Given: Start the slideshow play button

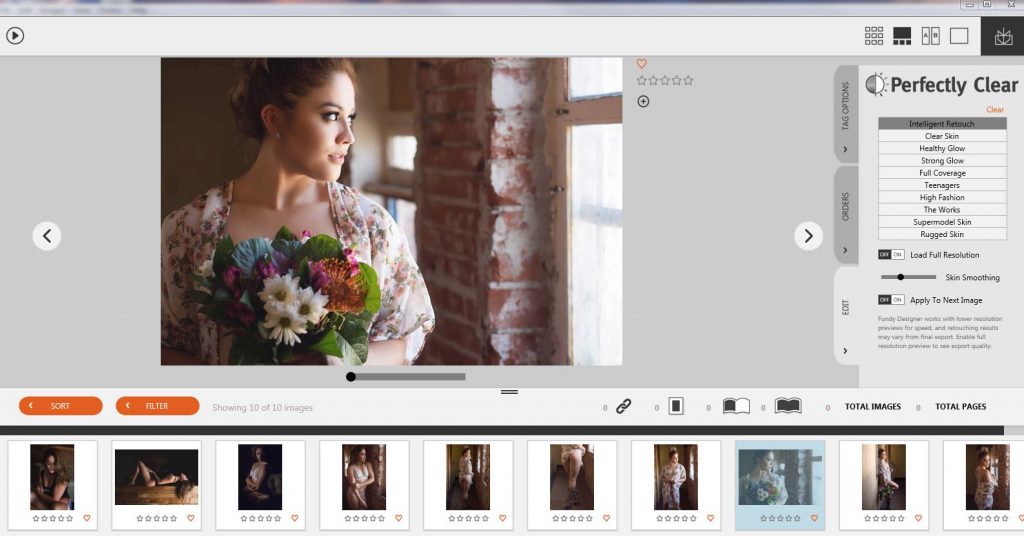Looking at the screenshot, I should click(15, 35).
